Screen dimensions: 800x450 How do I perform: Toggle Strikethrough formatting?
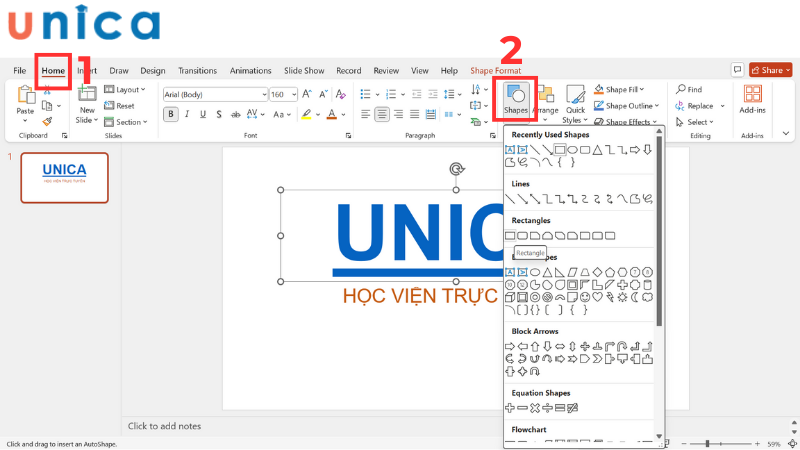[x=235, y=115]
